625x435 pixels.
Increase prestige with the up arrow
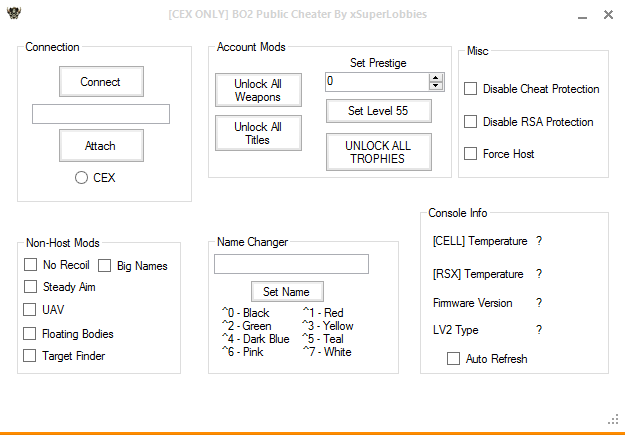coord(436,78)
